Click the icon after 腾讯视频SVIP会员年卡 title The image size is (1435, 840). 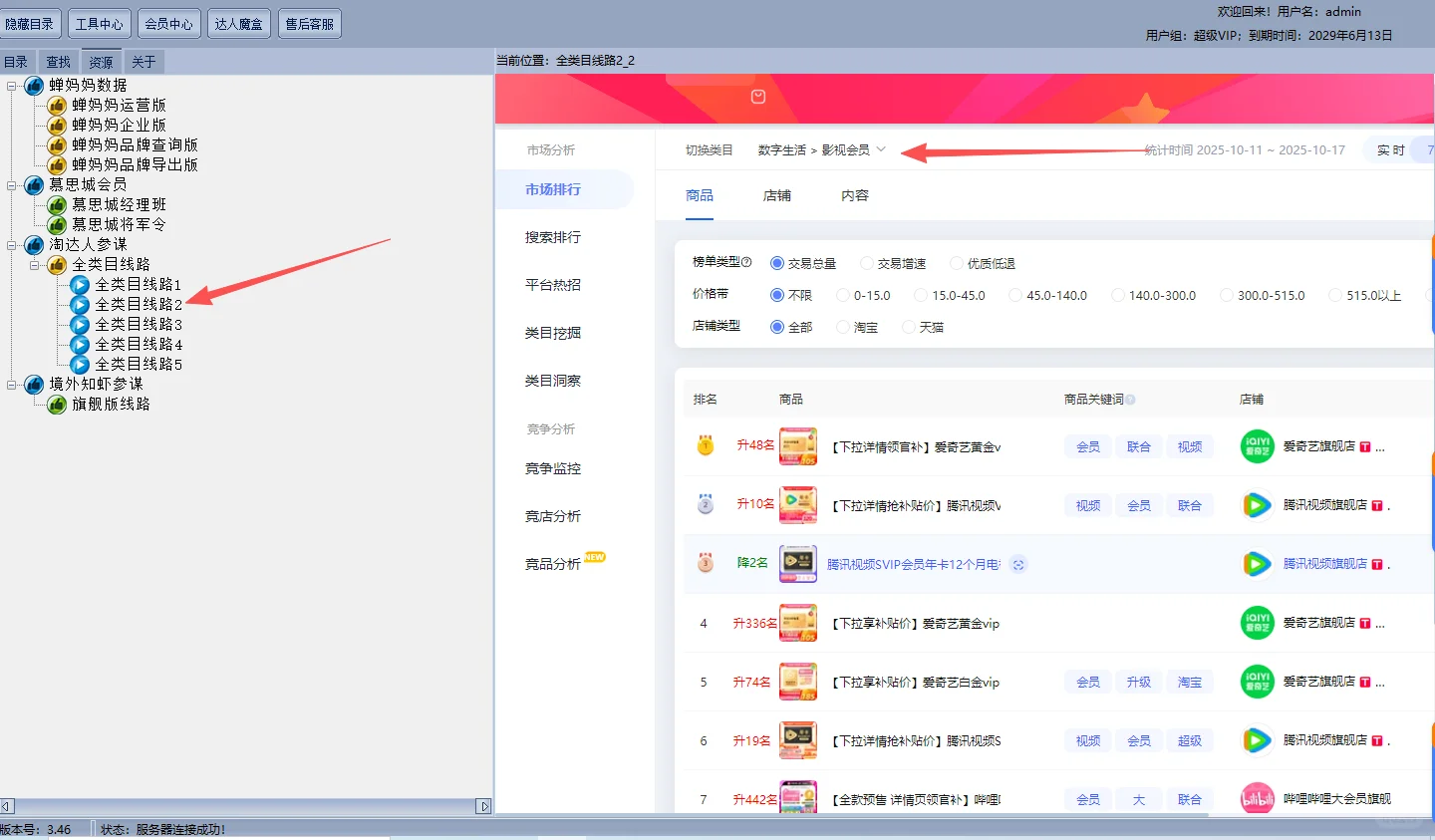click(1018, 565)
